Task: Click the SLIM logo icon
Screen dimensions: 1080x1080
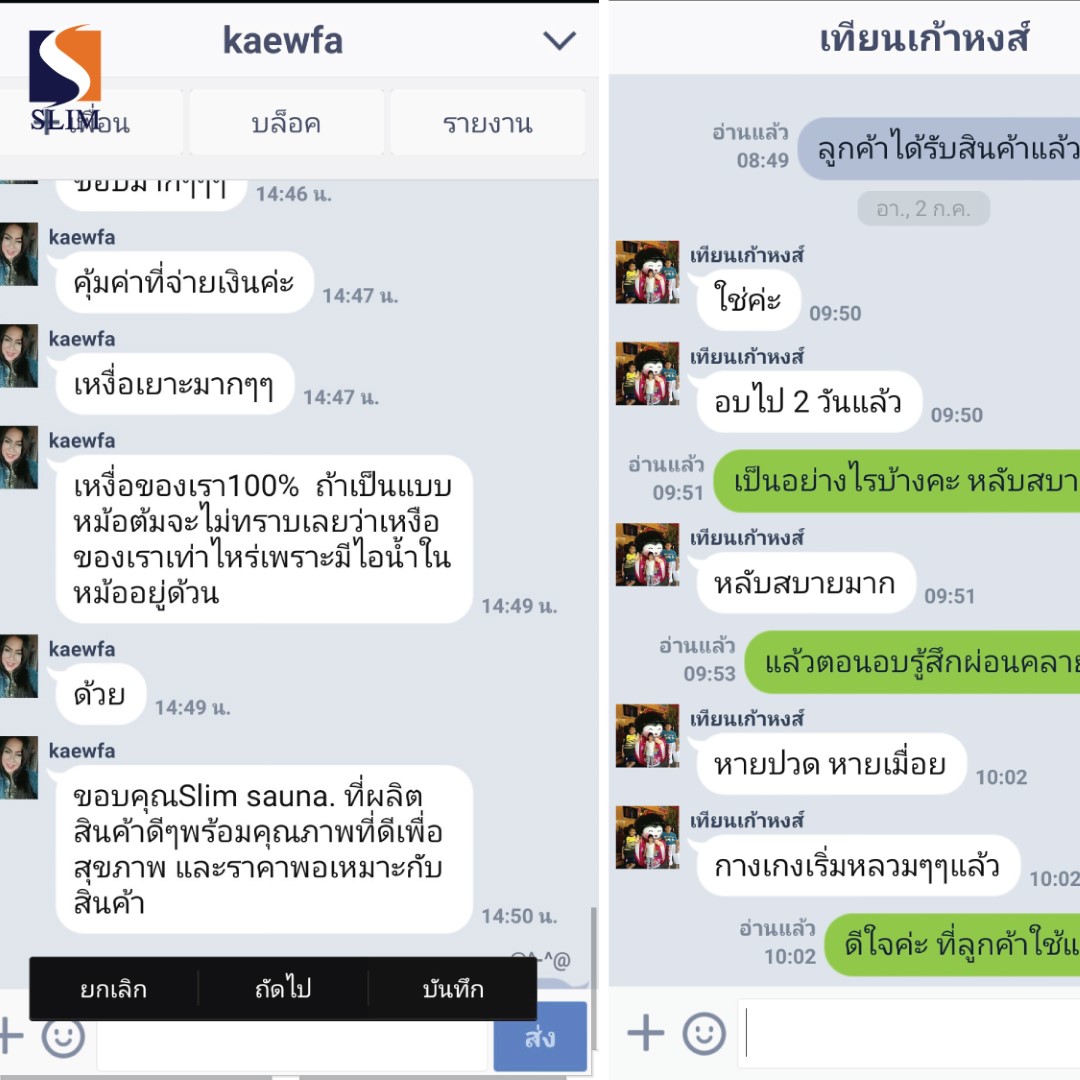Action: (65, 79)
